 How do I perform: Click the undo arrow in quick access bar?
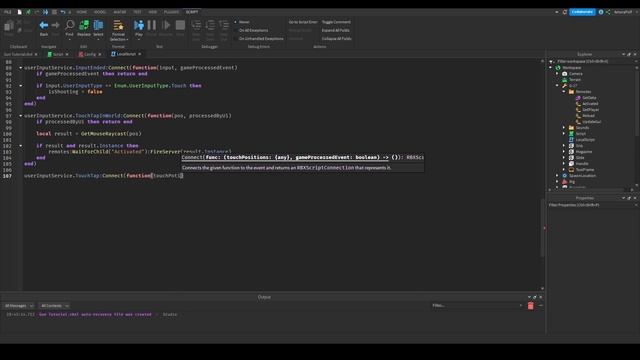coord(62,12)
